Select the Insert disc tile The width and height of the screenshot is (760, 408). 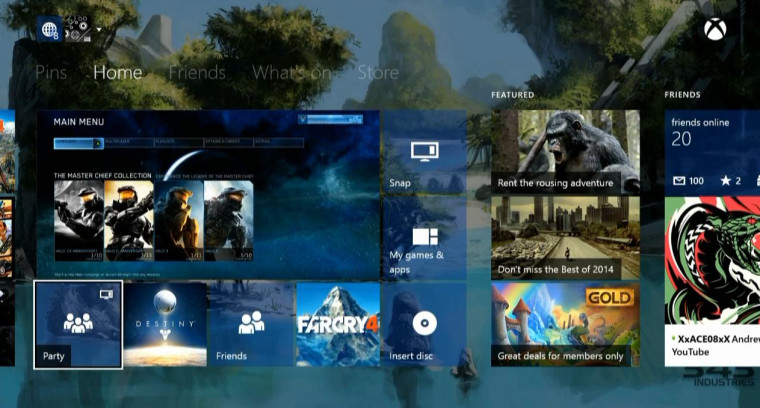425,325
